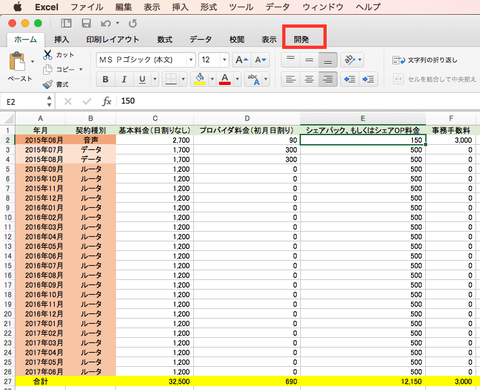The width and height of the screenshot is (480, 390).
Task: Align text left
Action: [x=291, y=79]
